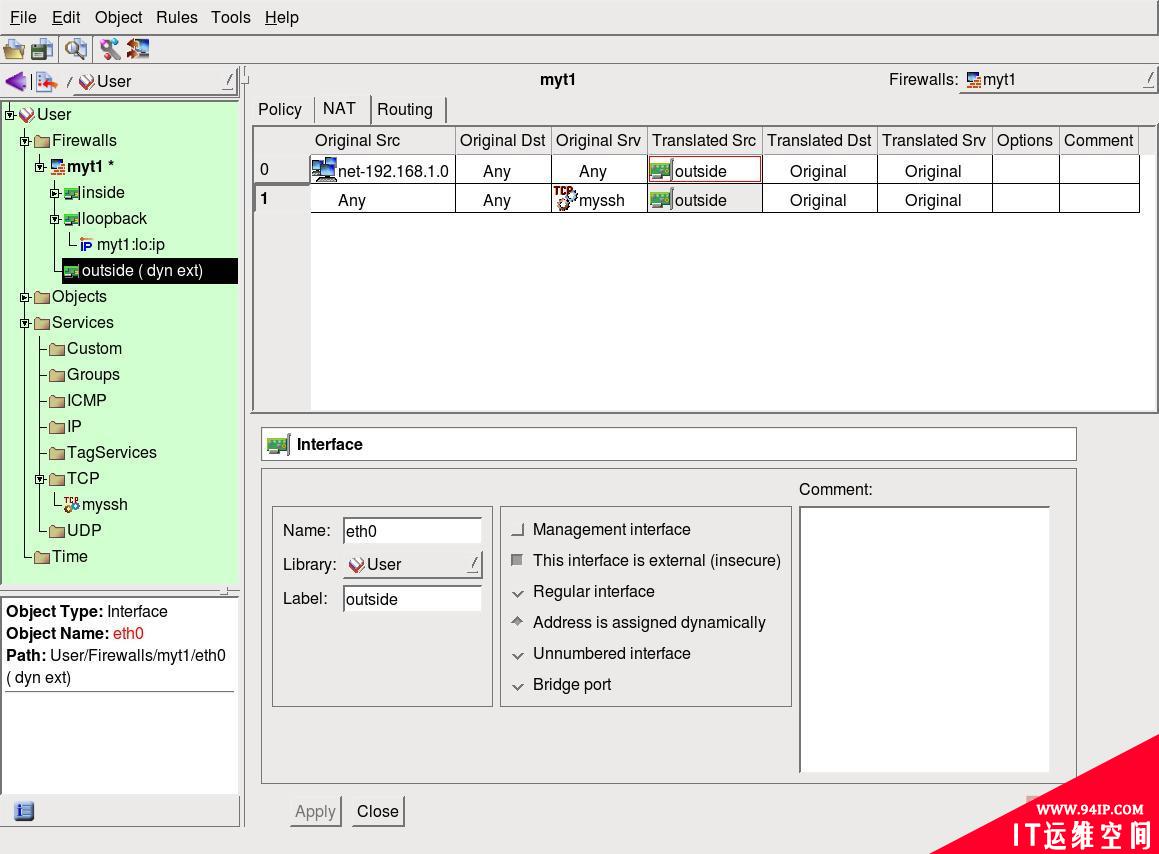Open the Object menu
Viewport: 1159px width, 854px height.
(x=118, y=17)
